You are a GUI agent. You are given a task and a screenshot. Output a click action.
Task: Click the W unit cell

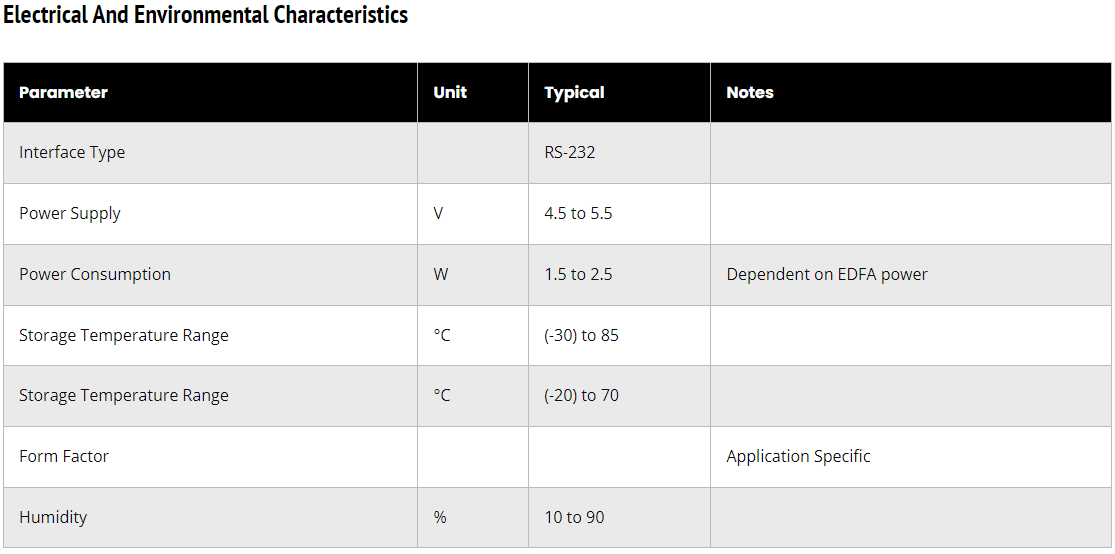(x=440, y=274)
